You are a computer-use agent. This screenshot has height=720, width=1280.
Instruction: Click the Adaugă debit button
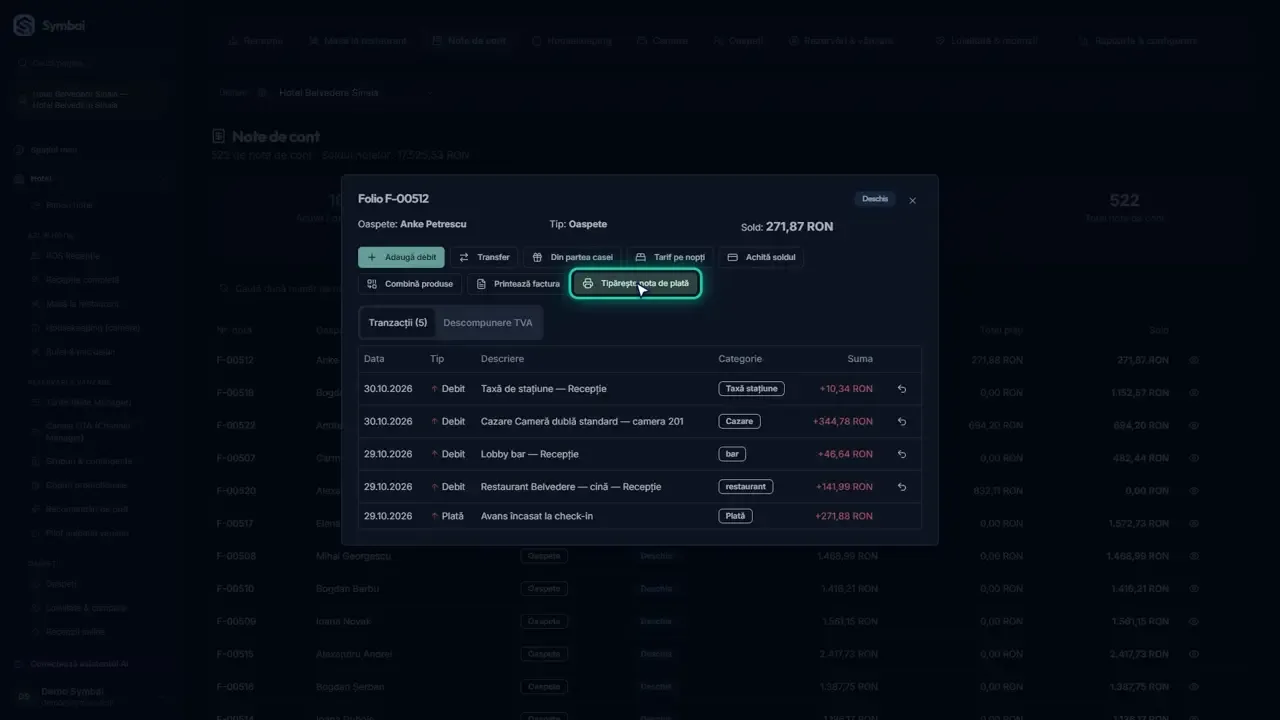401,257
